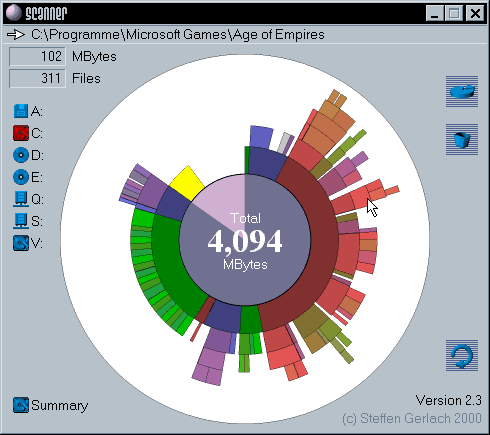The image size is (490, 435).
Task: Click the arrow icon beside the folder path
Action: coord(16,34)
